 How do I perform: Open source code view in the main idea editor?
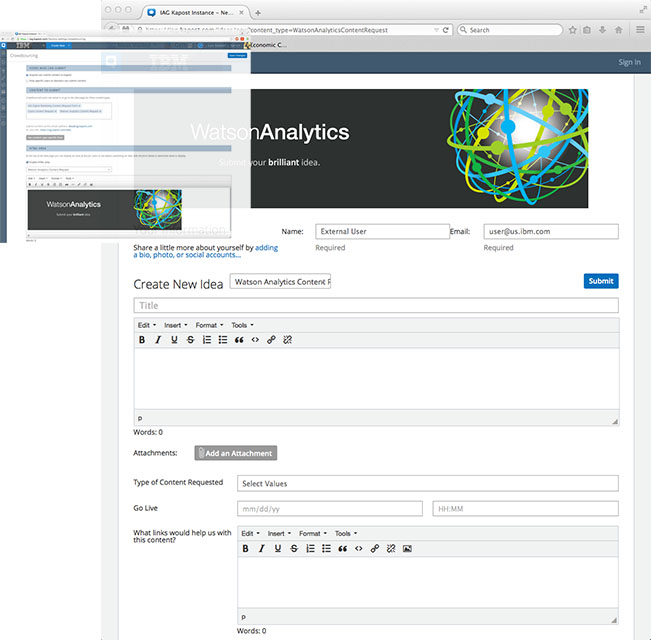click(255, 340)
